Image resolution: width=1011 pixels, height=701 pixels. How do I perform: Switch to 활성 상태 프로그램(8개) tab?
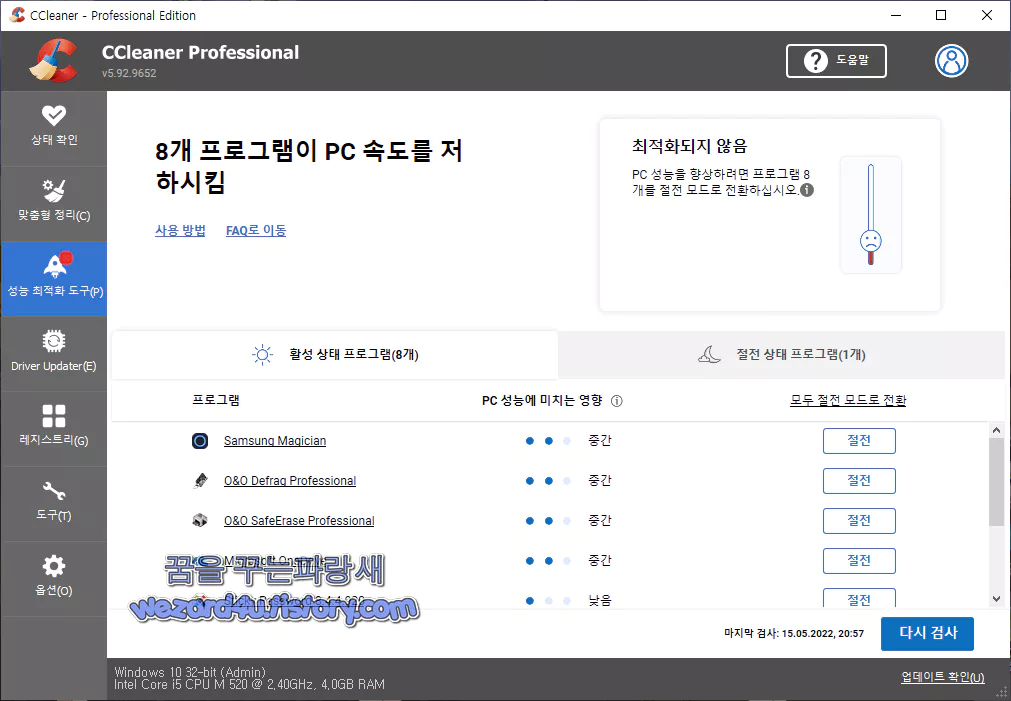click(x=335, y=355)
